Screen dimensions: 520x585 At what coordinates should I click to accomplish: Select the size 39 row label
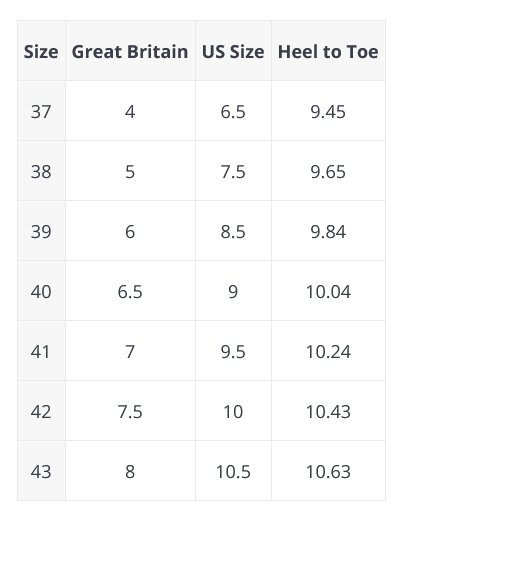[41, 231]
